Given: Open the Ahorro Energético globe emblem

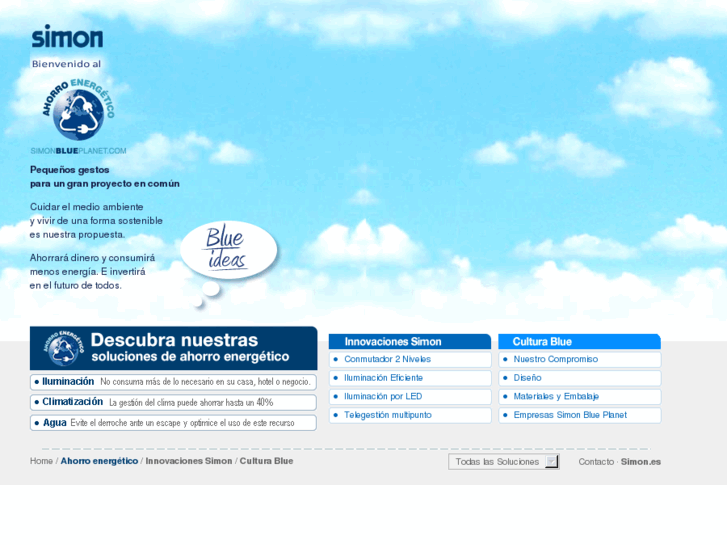Looking at the screenshot, I should click(78, 110).
